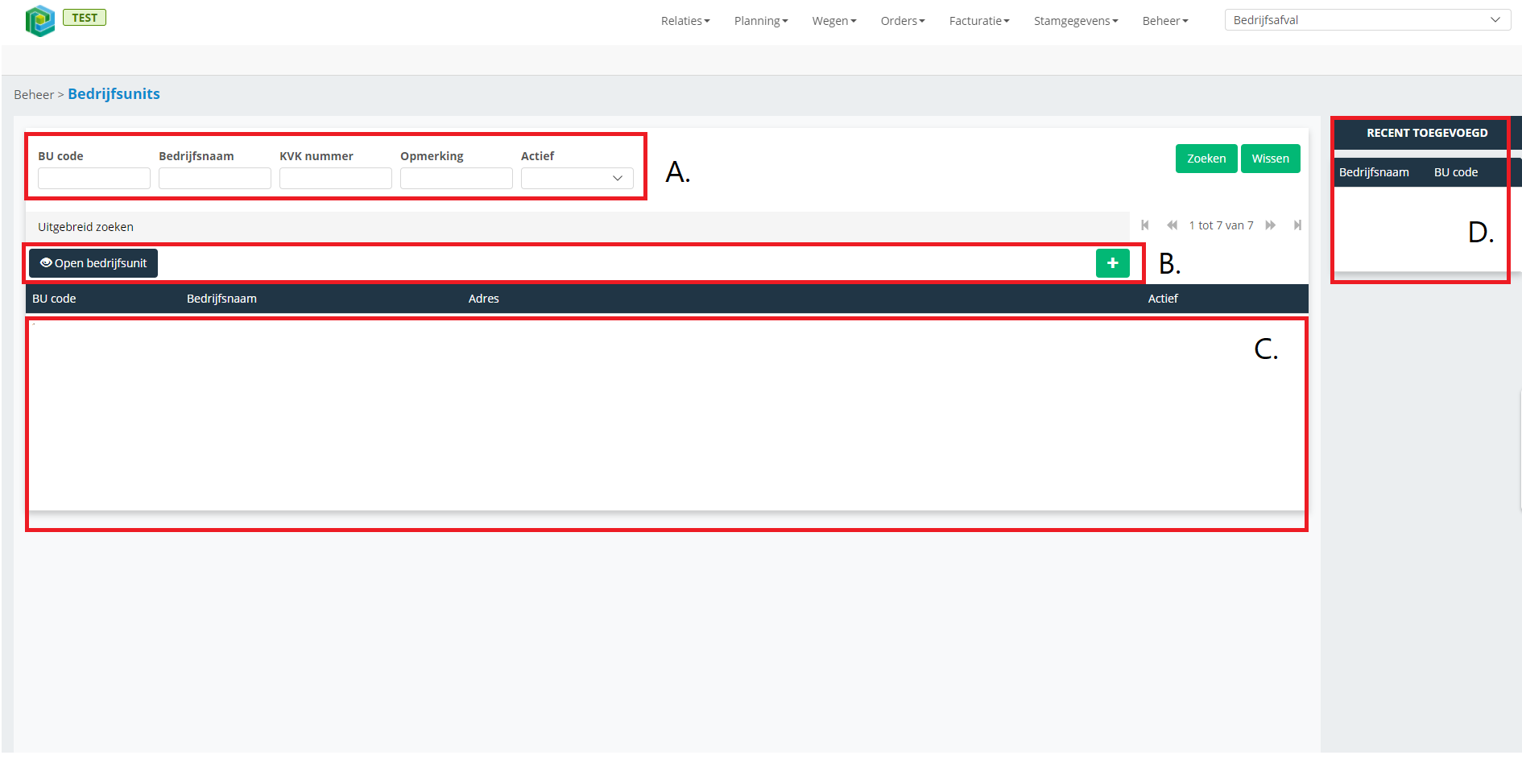1522x784 pixels.
Task: Click the green plus add button
Action: tap(1112, 263)
